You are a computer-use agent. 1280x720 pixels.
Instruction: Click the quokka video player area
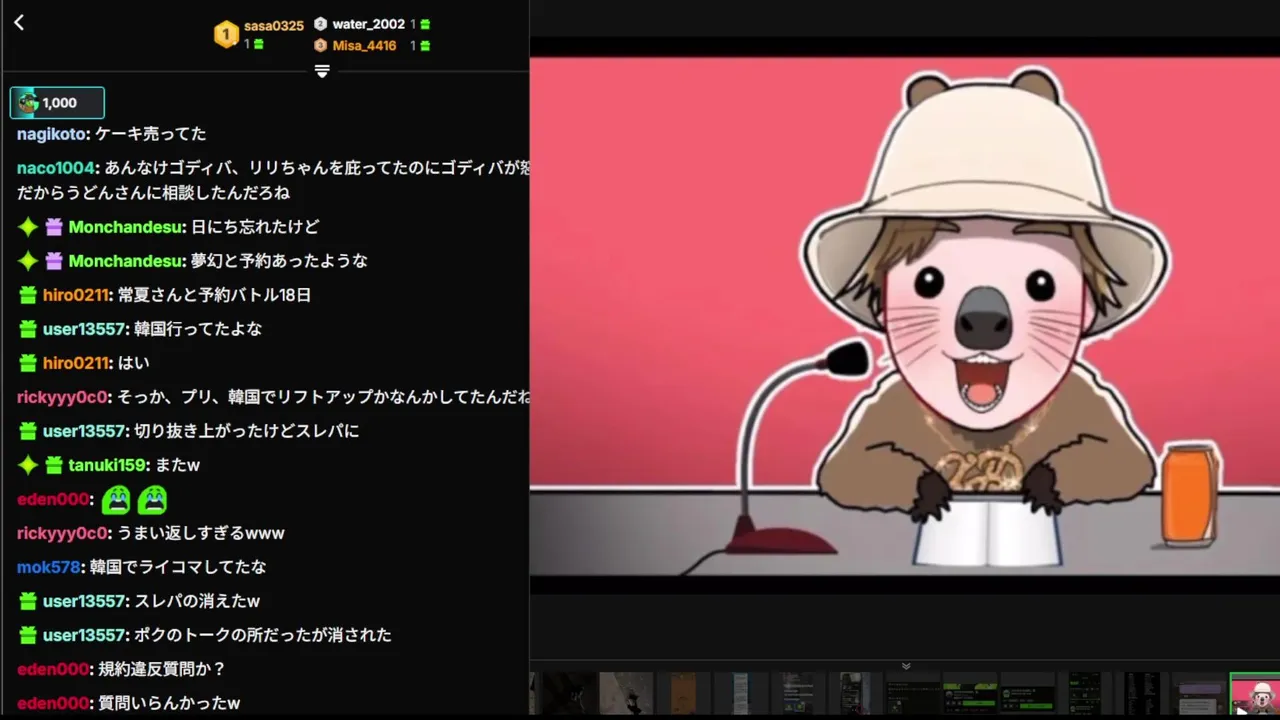coord(904,316)
